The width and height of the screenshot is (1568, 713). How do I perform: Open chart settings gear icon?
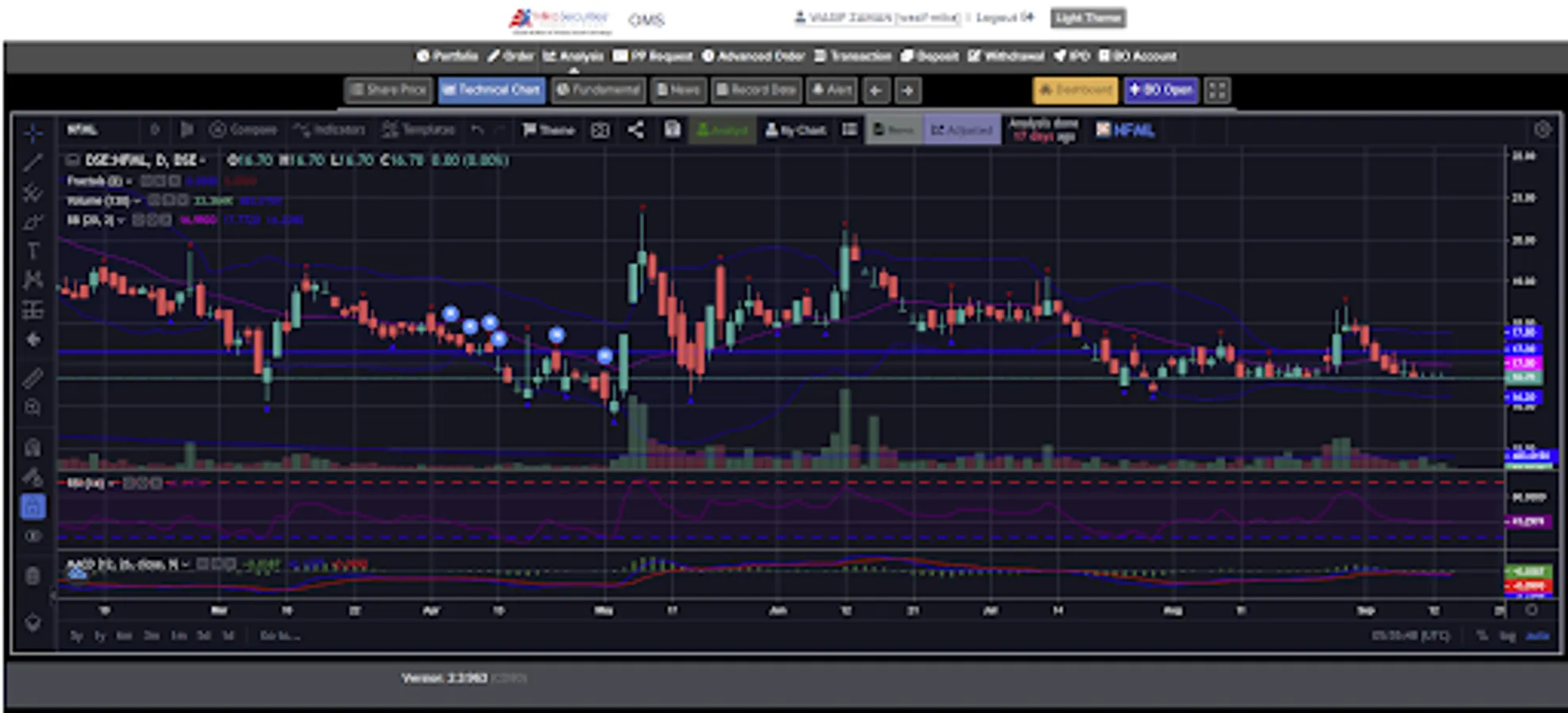[x=1542, y=130]
